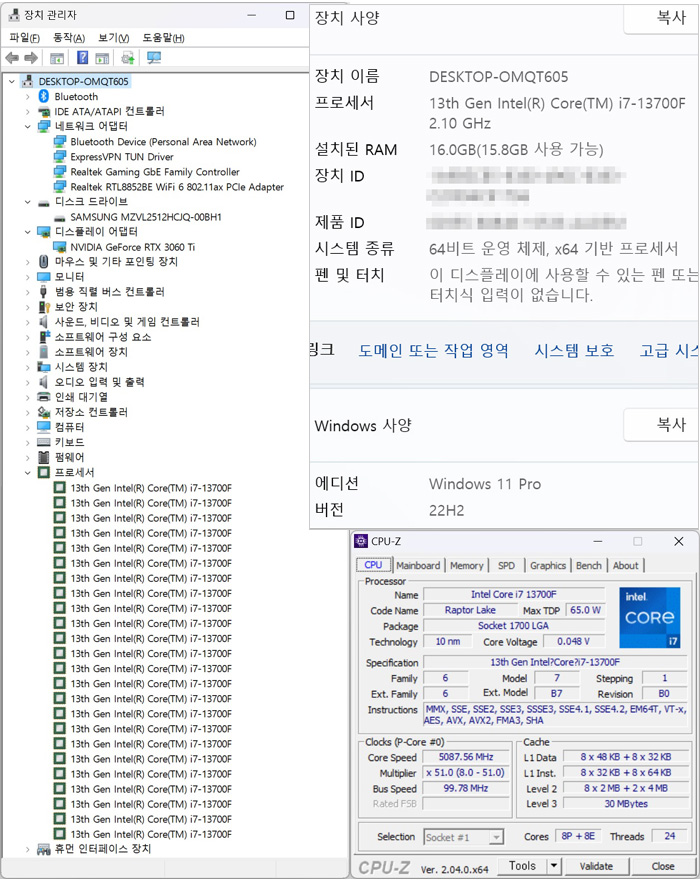Click the CPU tab in CPU-Z
The image size is (700, 883).
[373, 565]
